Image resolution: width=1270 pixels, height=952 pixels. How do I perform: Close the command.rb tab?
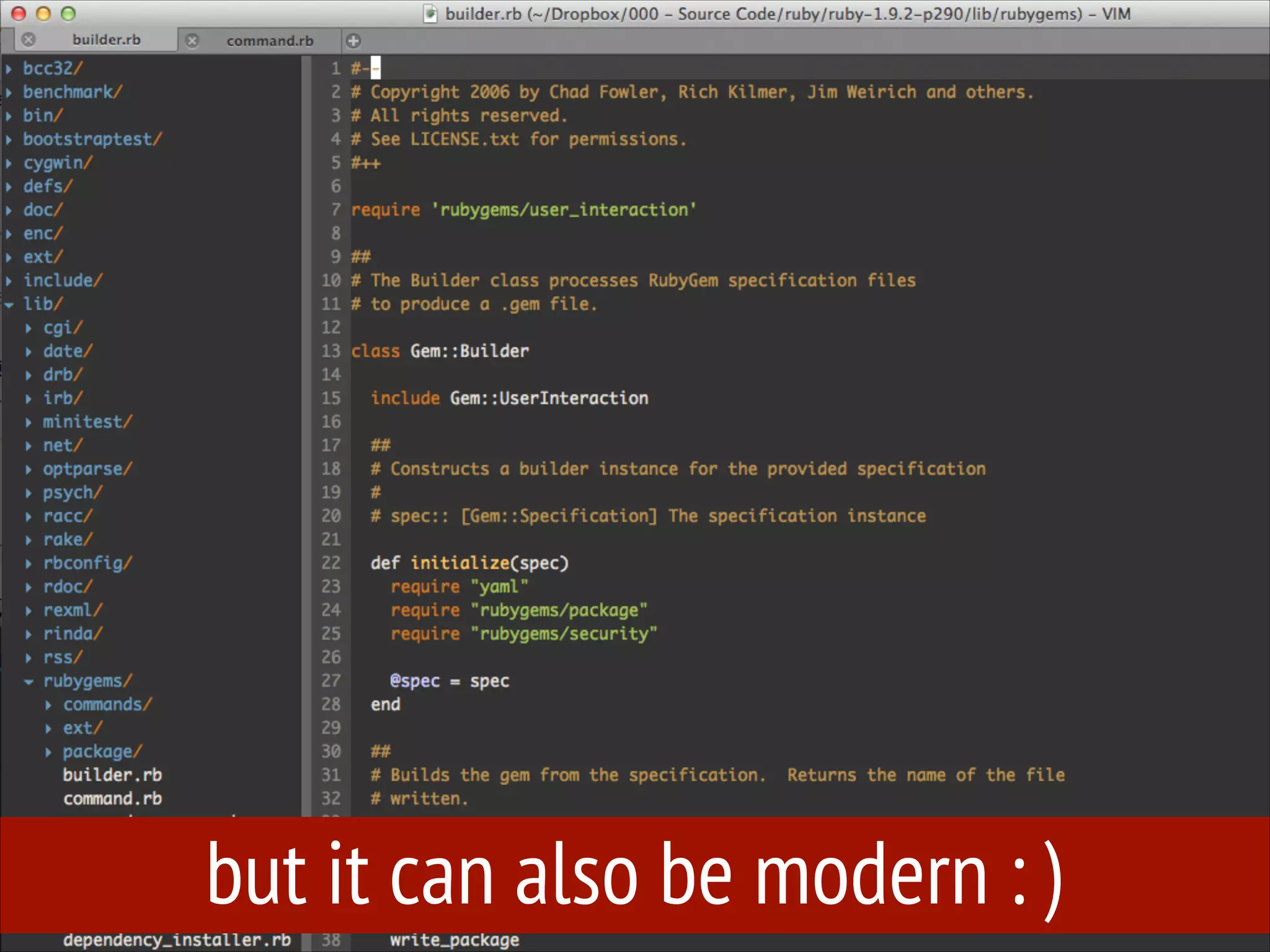tap(193, 41)
